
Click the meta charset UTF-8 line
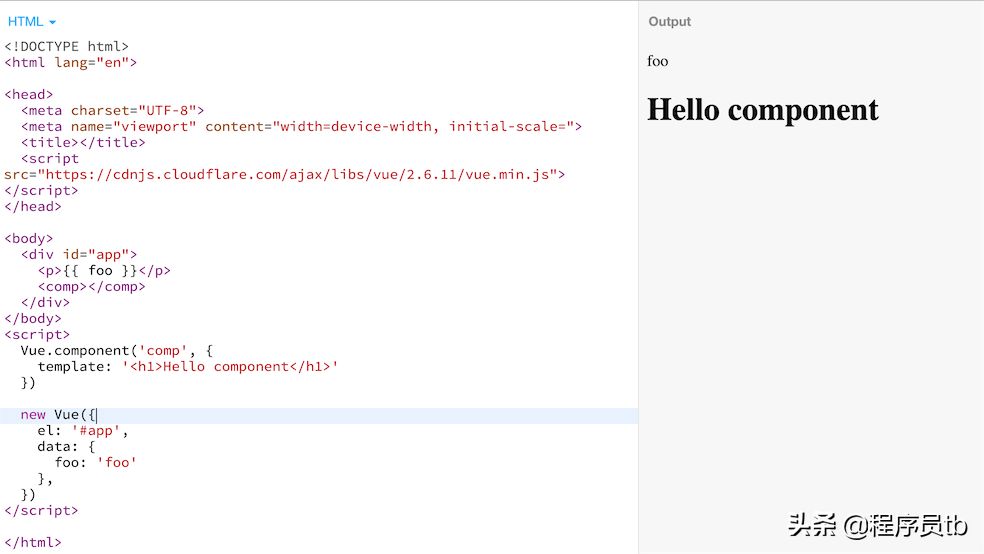[x=112, y=110]
